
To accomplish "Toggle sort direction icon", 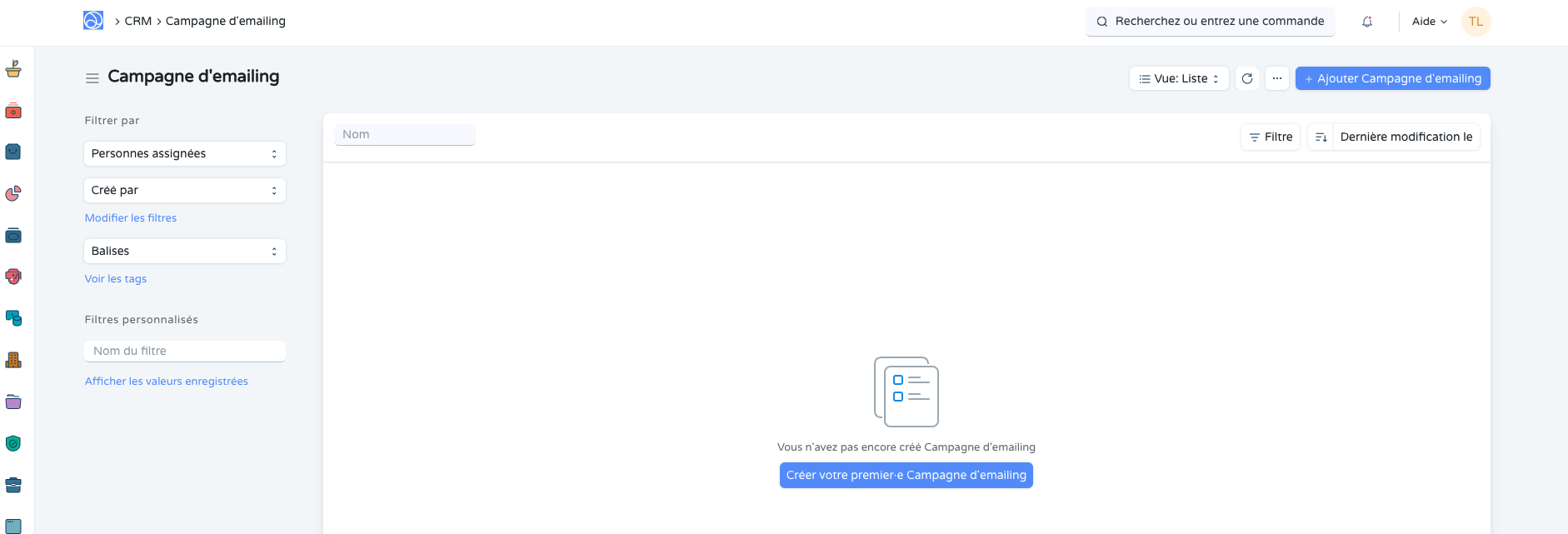I will coord(1321,137).
